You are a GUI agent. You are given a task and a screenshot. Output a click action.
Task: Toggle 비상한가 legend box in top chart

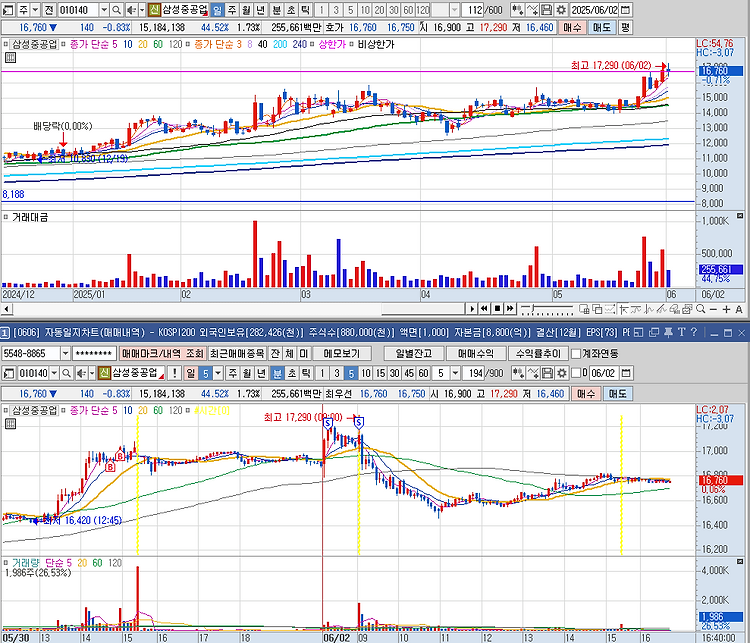coord(352,44)
